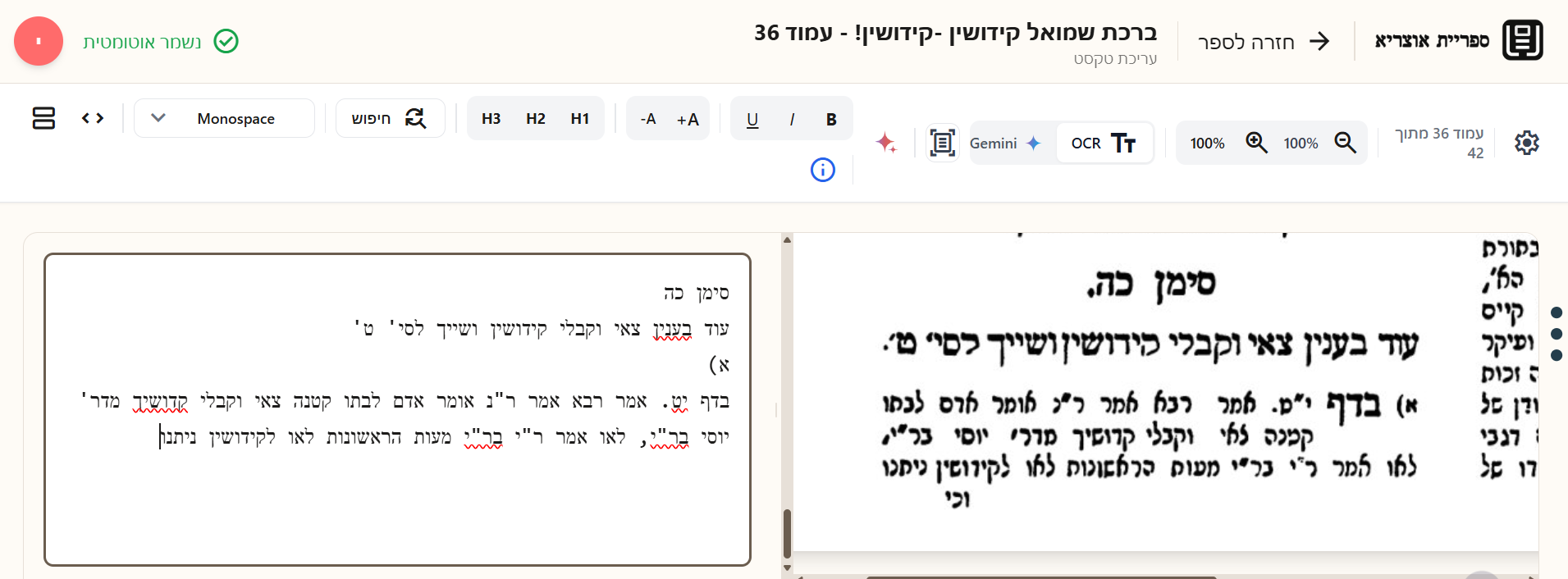Image resolution: width=1568 pixels, height=579 pixels.
Task: Open the Monospace font dropdown
Action: point(224,118)
